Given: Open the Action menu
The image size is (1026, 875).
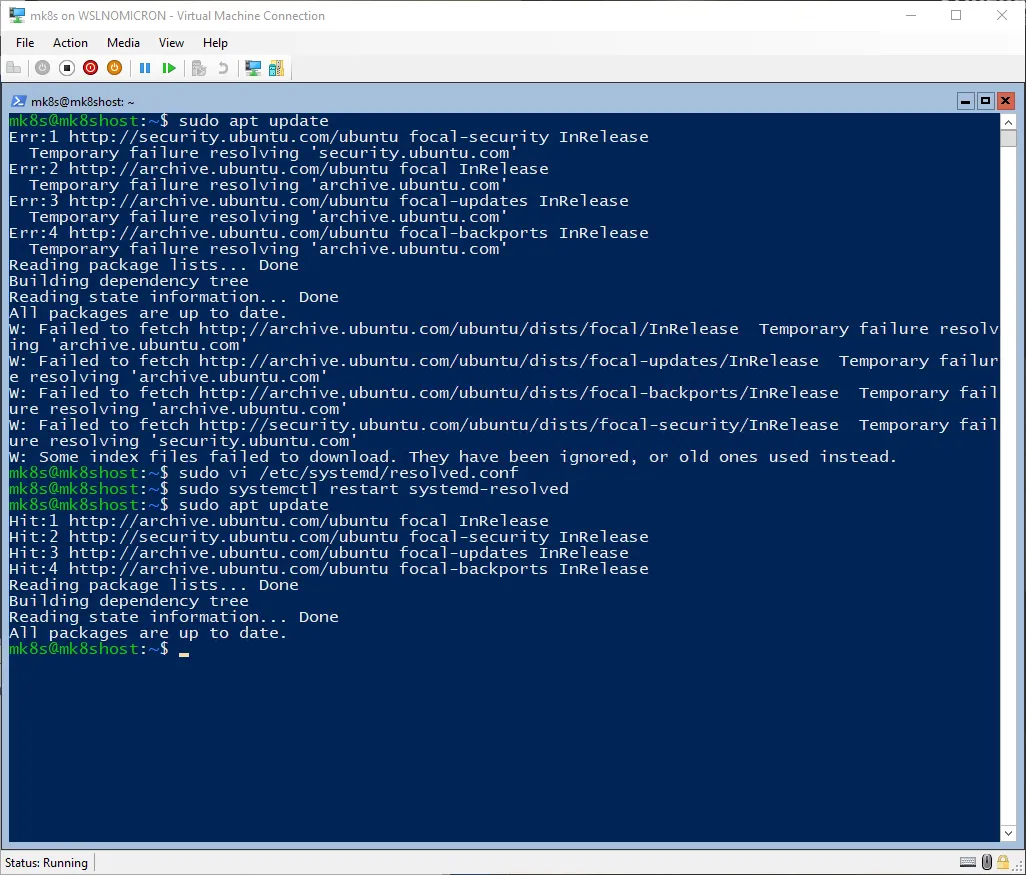Looking at the screenshot, I should click(x=70, y=43).
